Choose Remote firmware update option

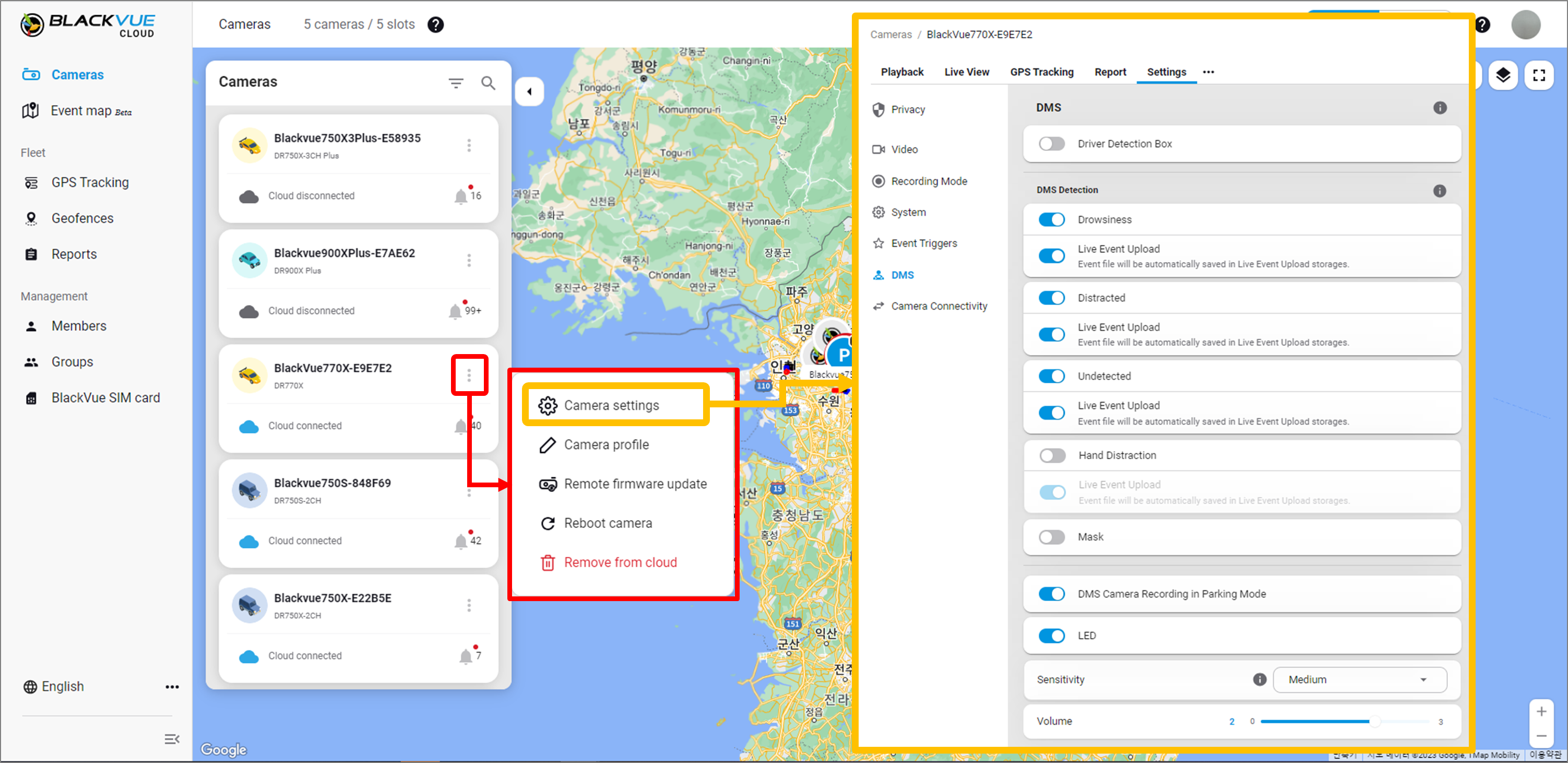point(623,485)
